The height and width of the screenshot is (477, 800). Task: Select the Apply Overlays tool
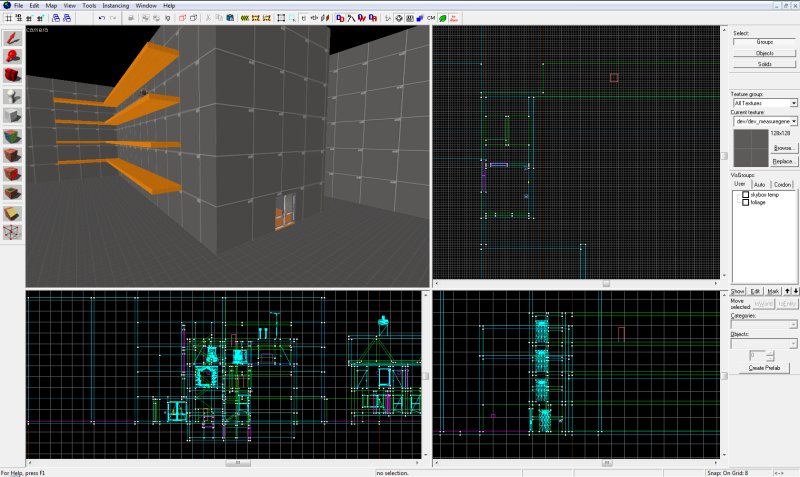[12, 193]
